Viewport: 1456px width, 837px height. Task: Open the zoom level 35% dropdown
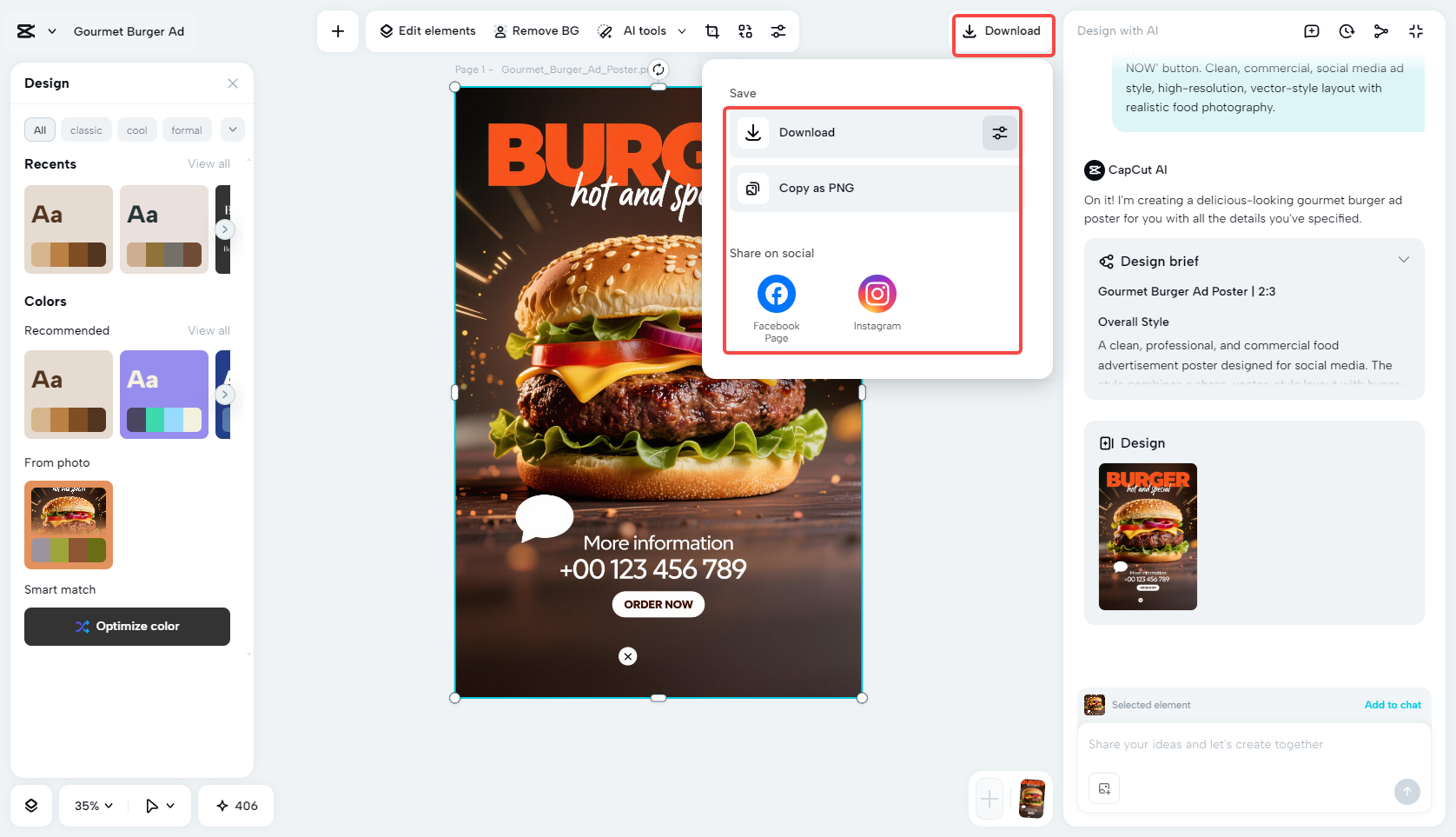click(x=90, y=806)
